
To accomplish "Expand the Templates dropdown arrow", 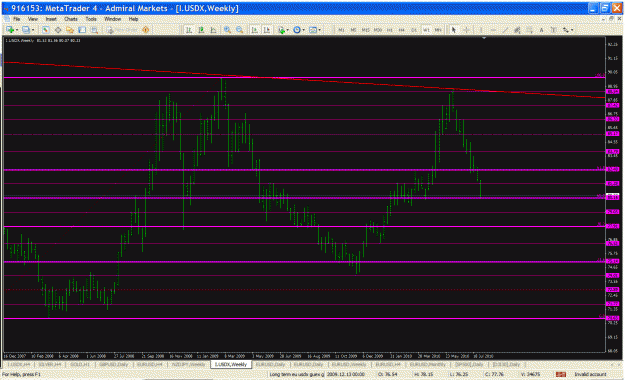I will (x=320, y=30).
